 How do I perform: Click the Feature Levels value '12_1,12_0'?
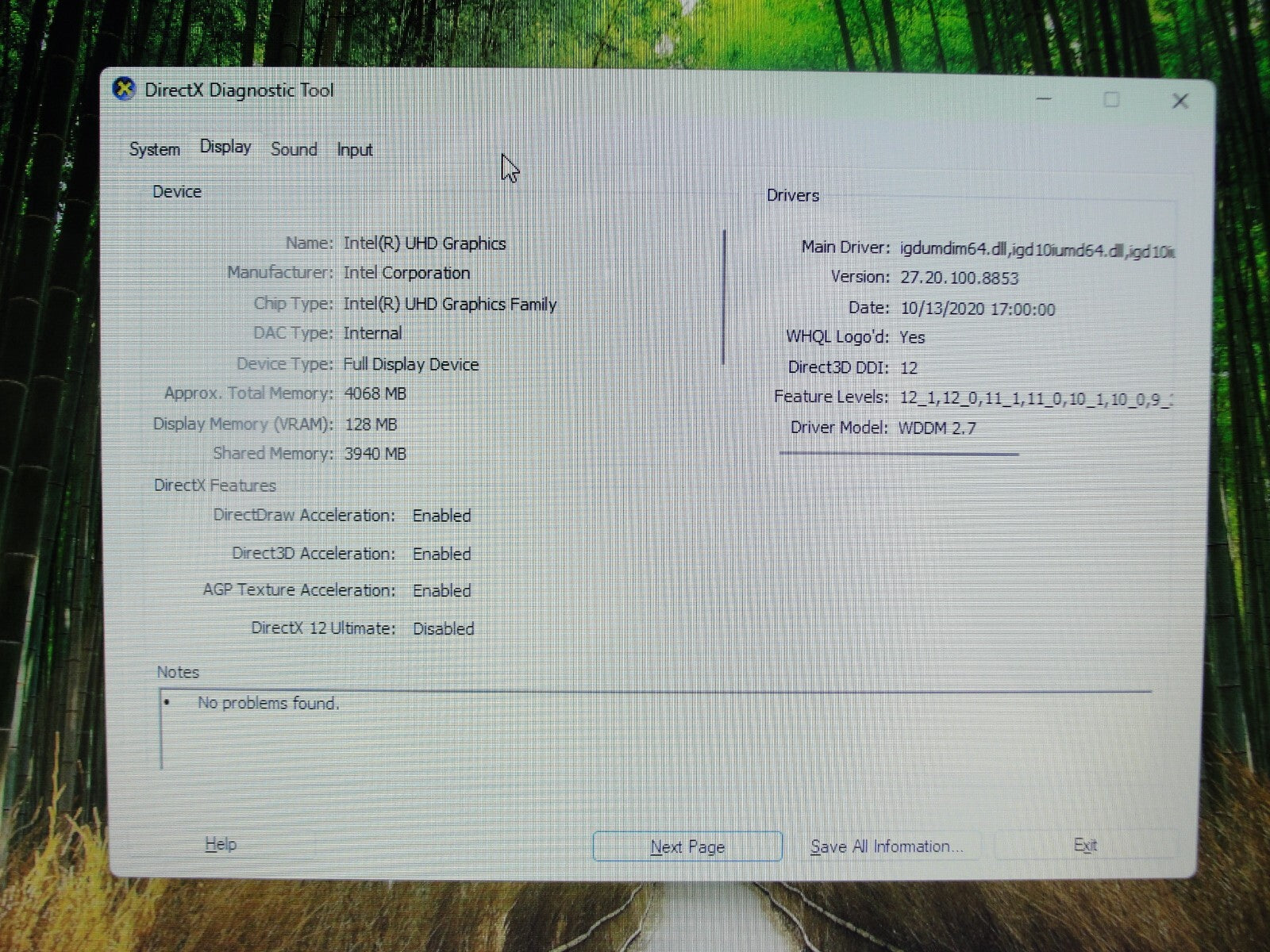click(940, 398)
